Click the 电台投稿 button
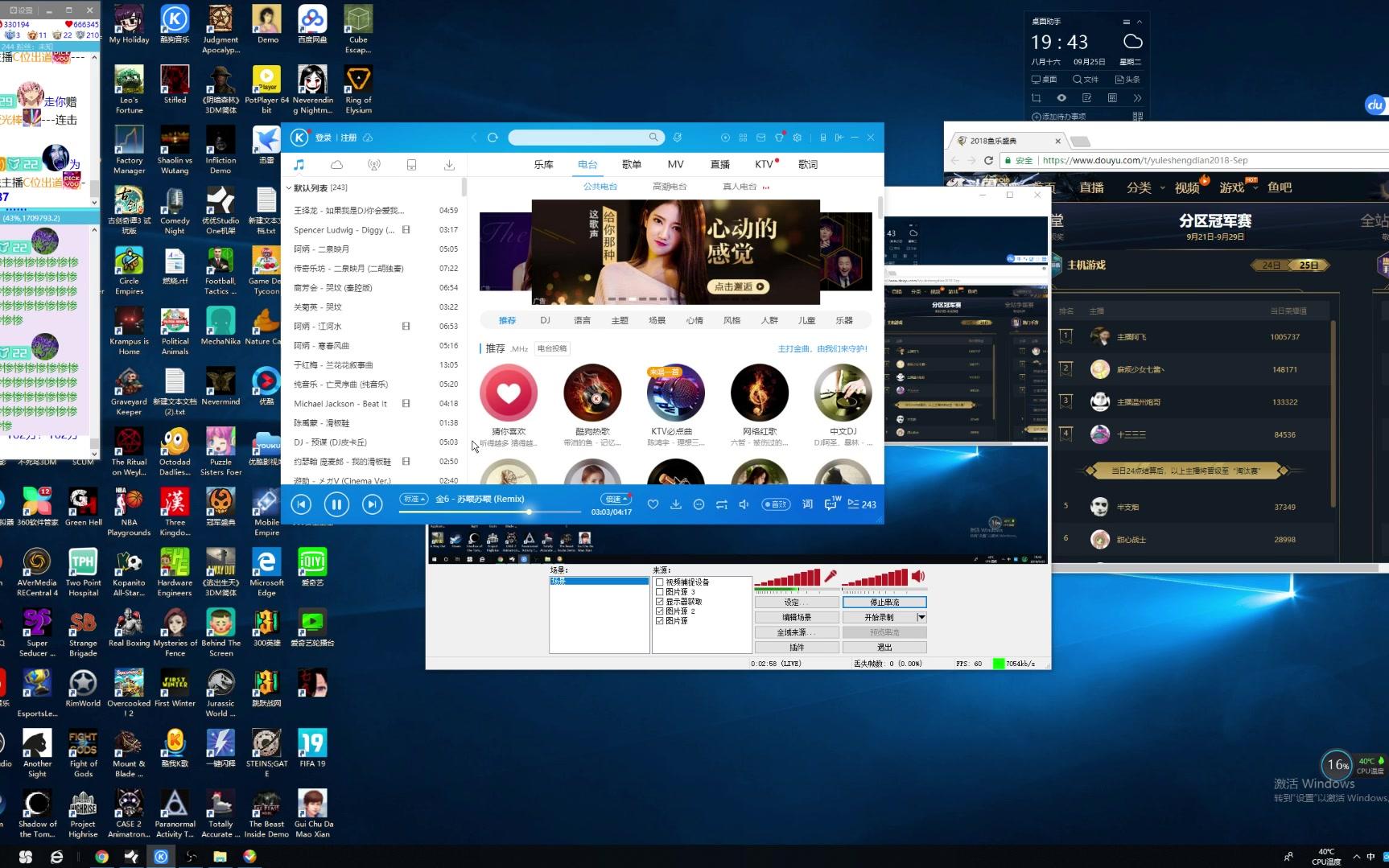 click(552, 348)
